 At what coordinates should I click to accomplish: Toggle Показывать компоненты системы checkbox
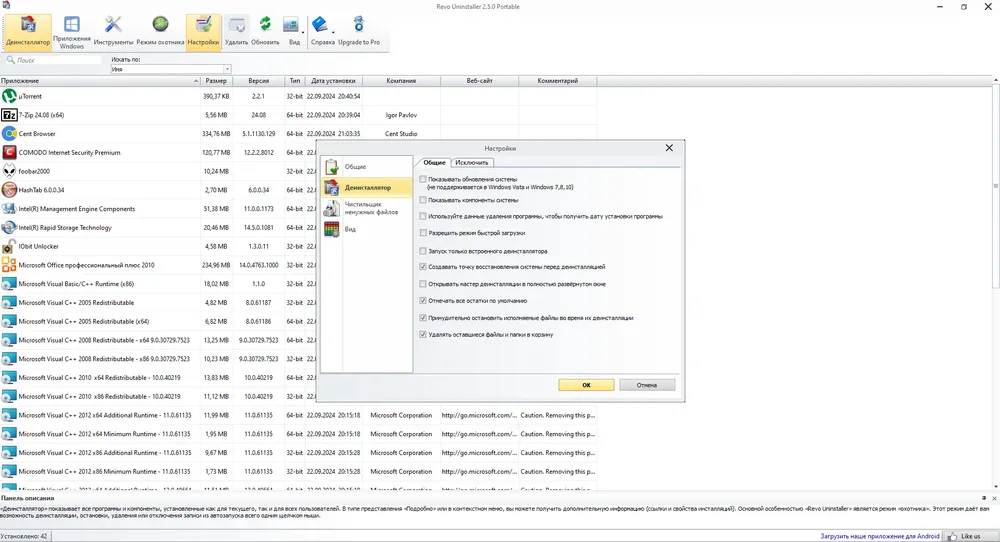pos(423,200)
